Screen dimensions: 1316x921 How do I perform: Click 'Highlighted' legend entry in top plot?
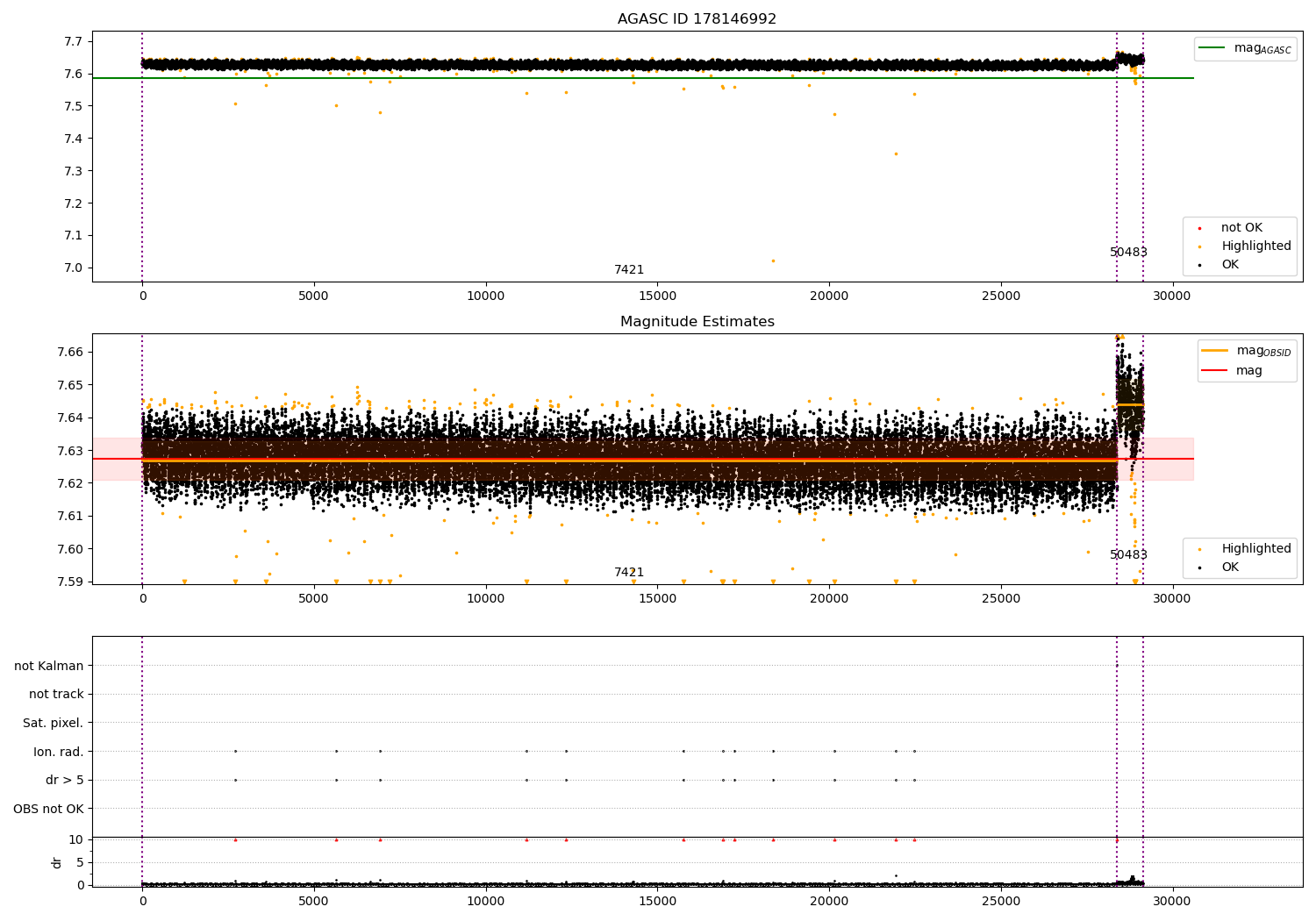coord(1256,246)
